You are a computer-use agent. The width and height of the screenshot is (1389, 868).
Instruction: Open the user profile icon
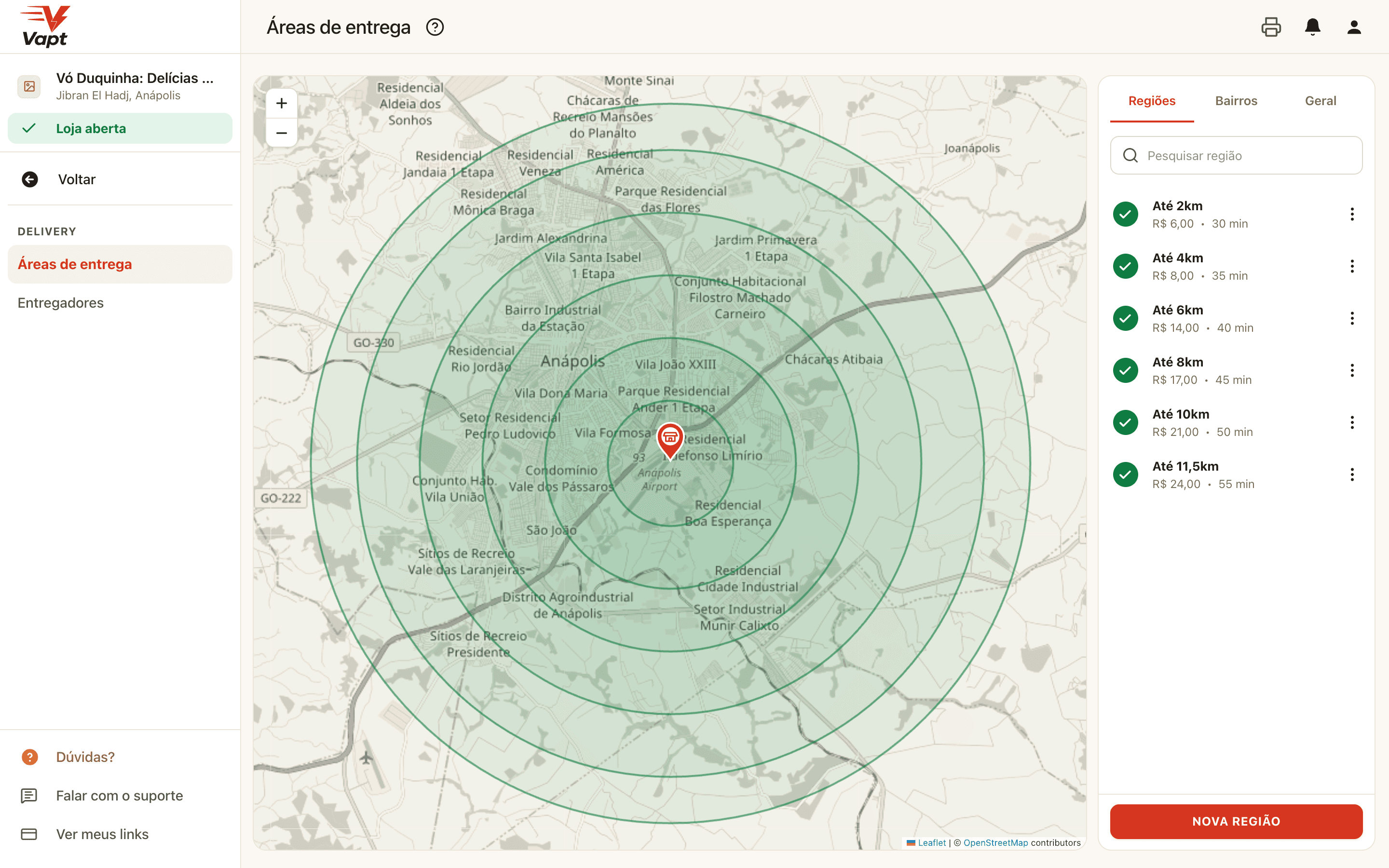(1354, 27)
